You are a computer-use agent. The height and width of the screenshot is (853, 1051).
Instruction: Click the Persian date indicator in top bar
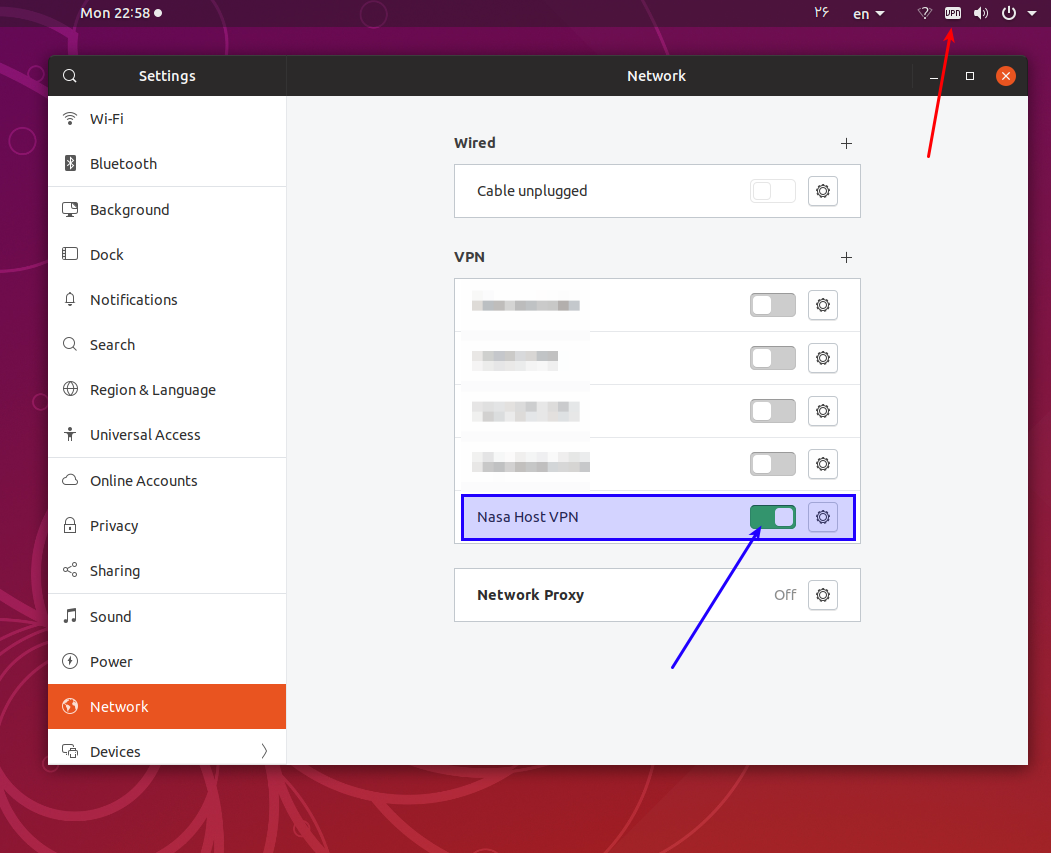point(822,12)
